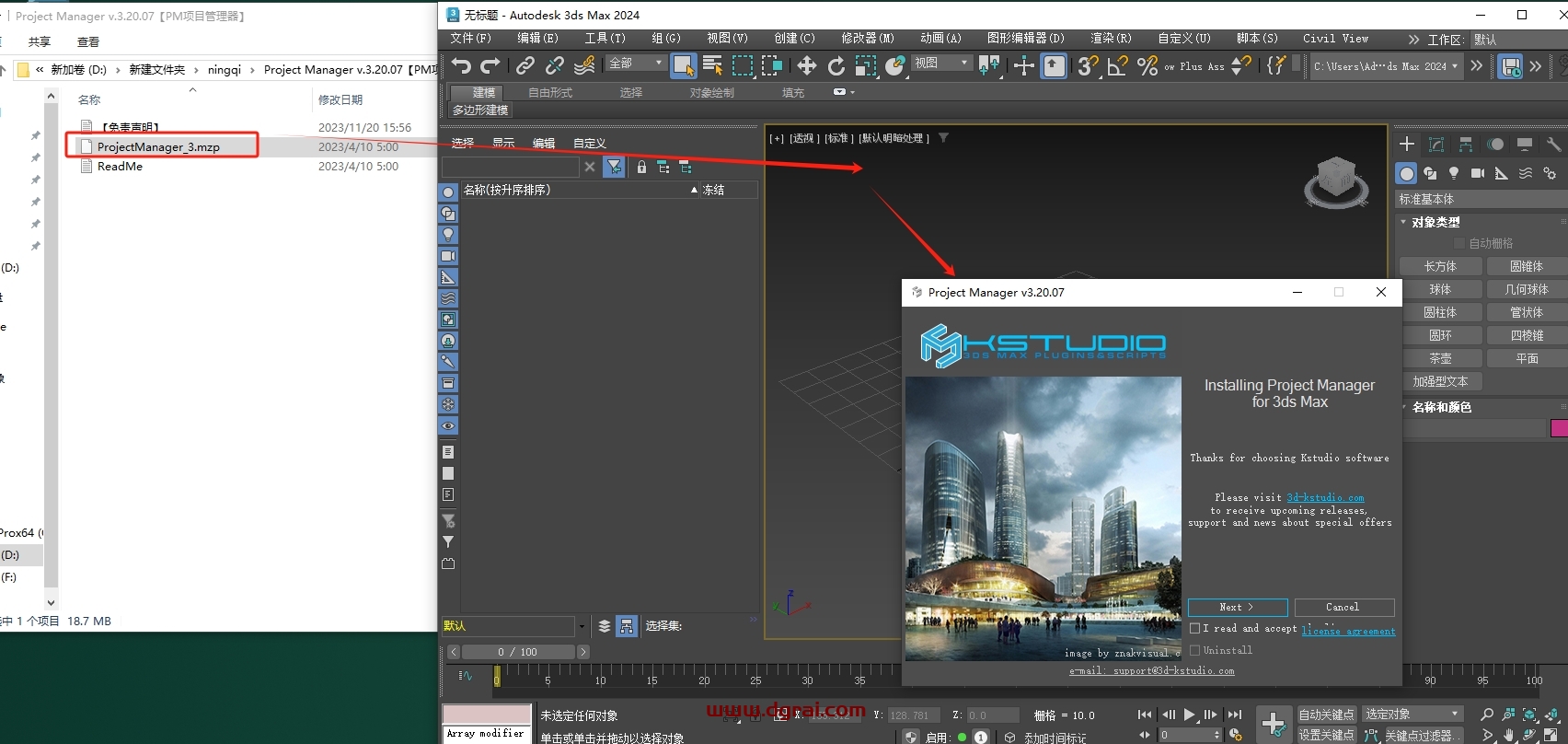Select the Unlink Selection icon
1568x744 pixels.
(554, 65)
